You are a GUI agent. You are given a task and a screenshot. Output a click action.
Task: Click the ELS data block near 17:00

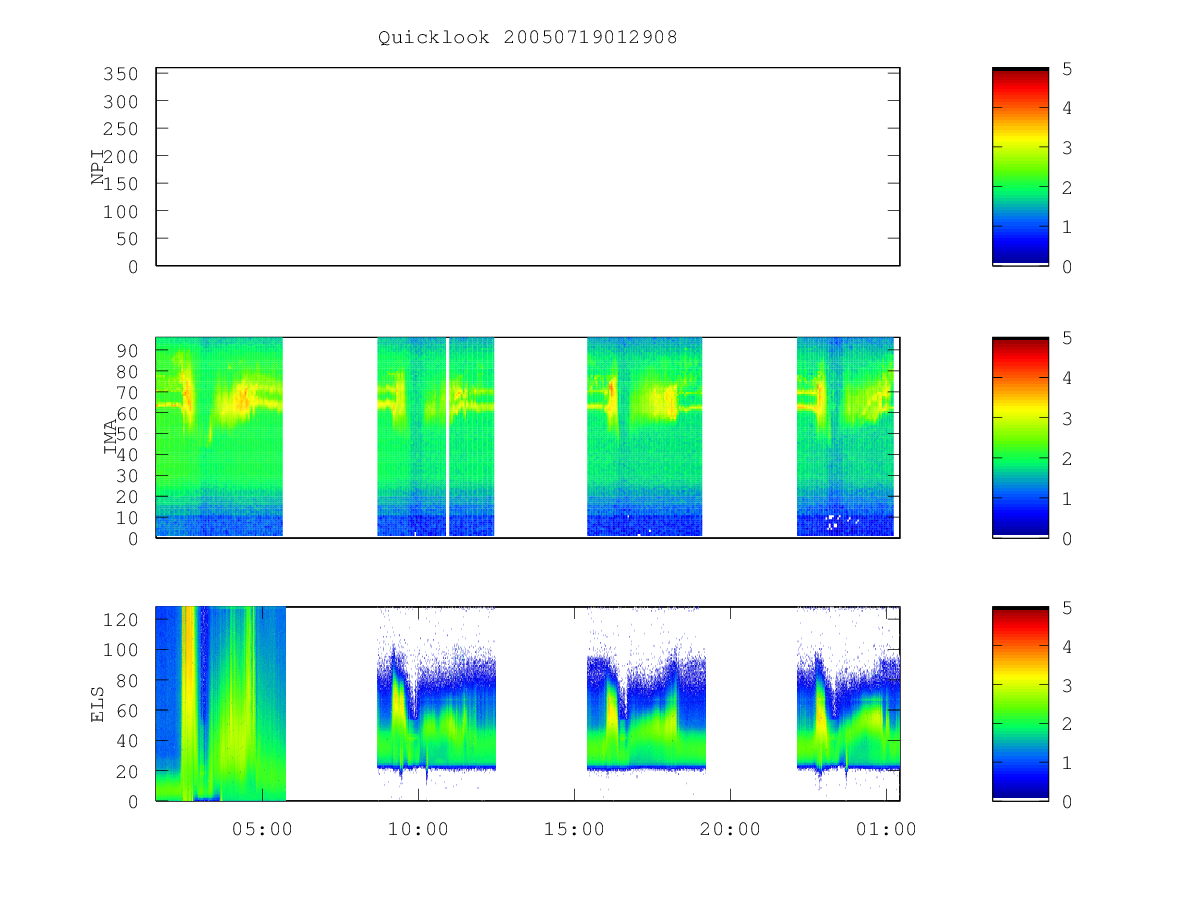[x=646, y=704]
